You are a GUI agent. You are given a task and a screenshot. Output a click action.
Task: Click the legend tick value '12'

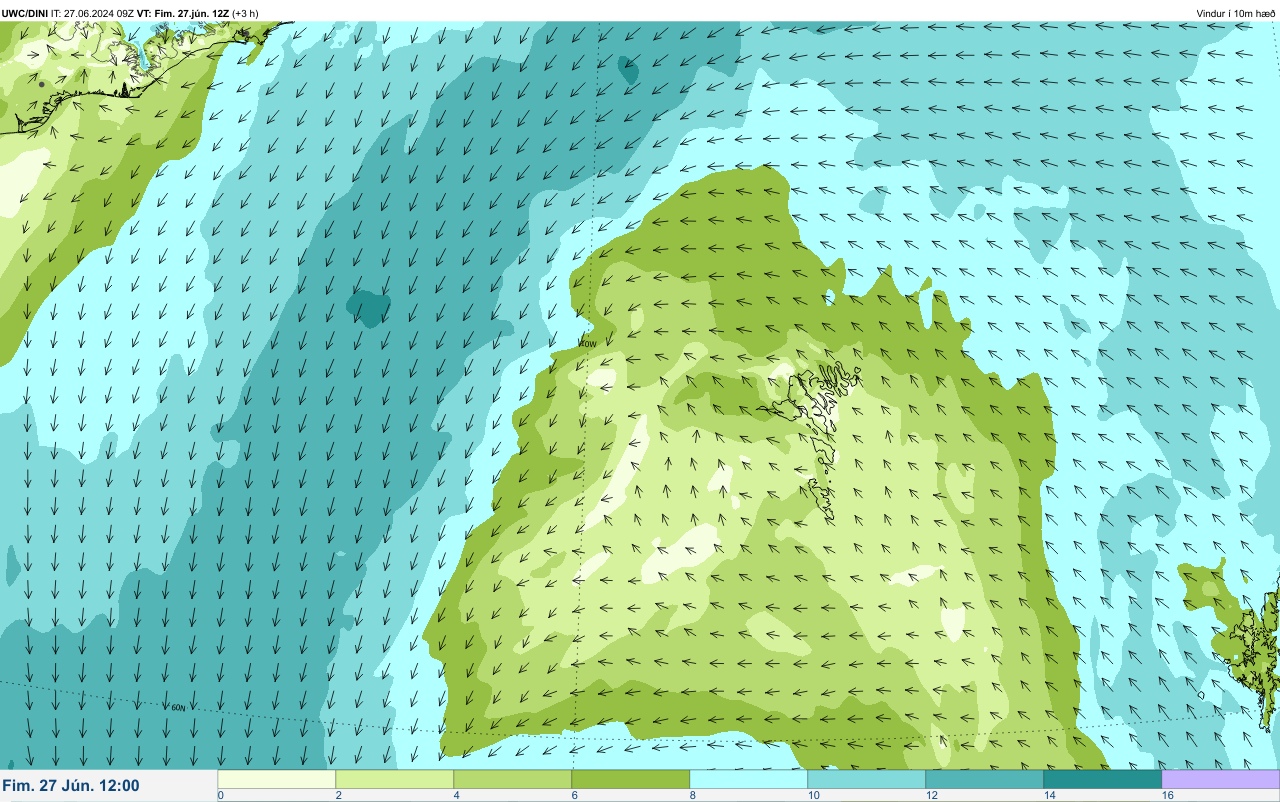[931, 795]
